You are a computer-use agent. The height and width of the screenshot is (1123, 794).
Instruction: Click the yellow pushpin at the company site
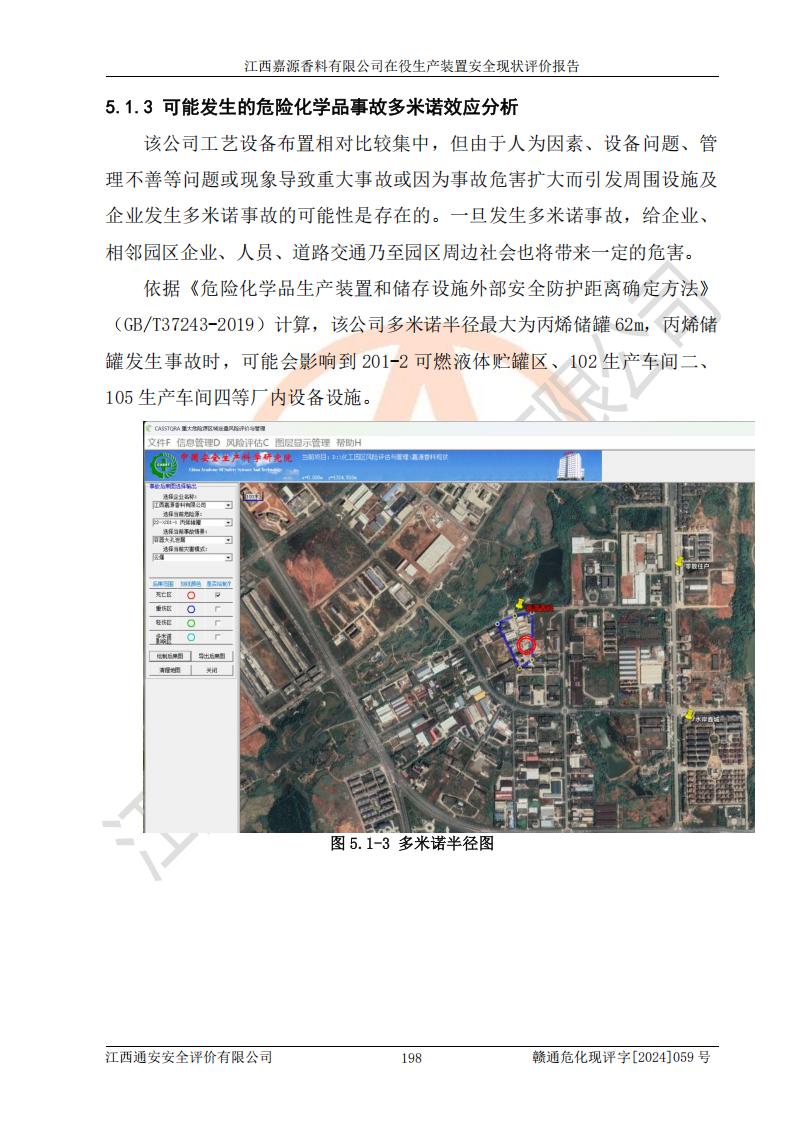click(521, 604)
